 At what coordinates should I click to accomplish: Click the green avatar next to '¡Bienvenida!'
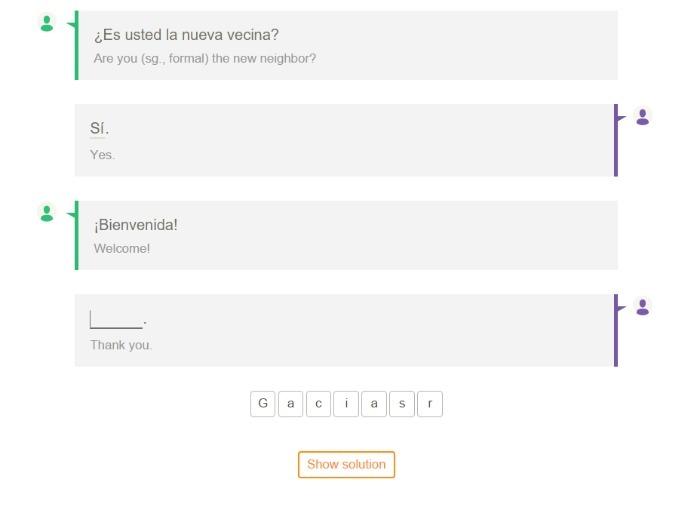tap(47, 213)
